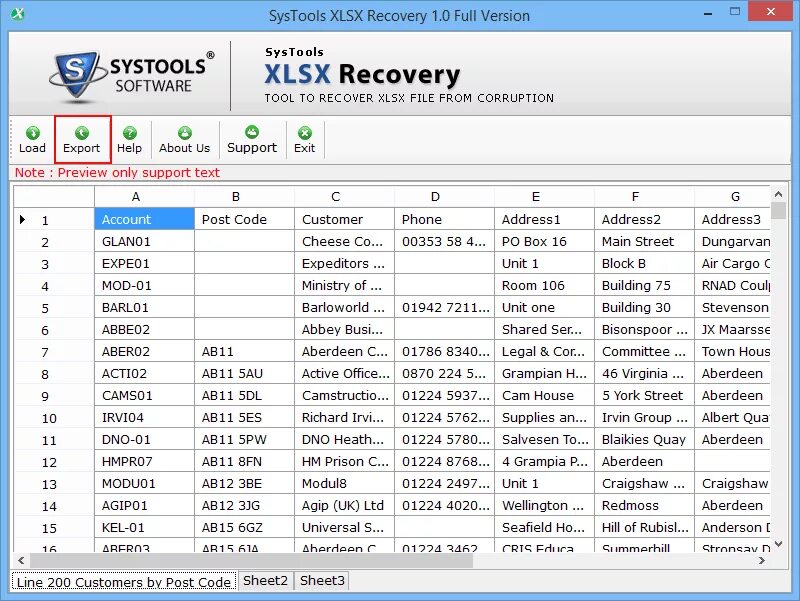This screenshot has height=601, width=800.
Task: Select column header B
Action: point(244,197)
